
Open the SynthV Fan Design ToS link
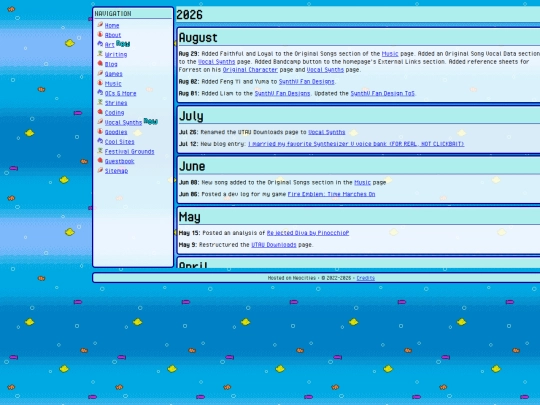[383, 93]
